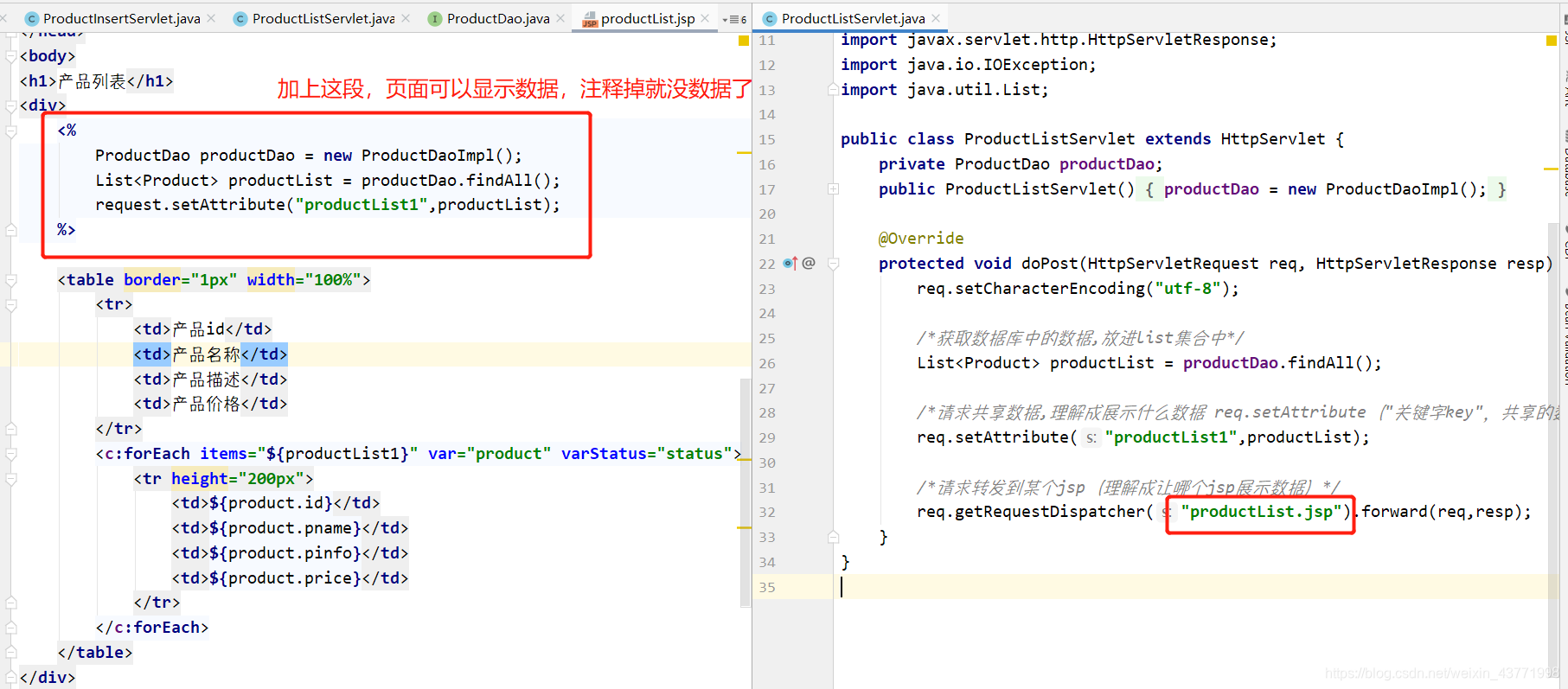Viewport: 1568px width, 689px height.
Task: Collapse the body tag fold in JSP
Action: (11, 56)
